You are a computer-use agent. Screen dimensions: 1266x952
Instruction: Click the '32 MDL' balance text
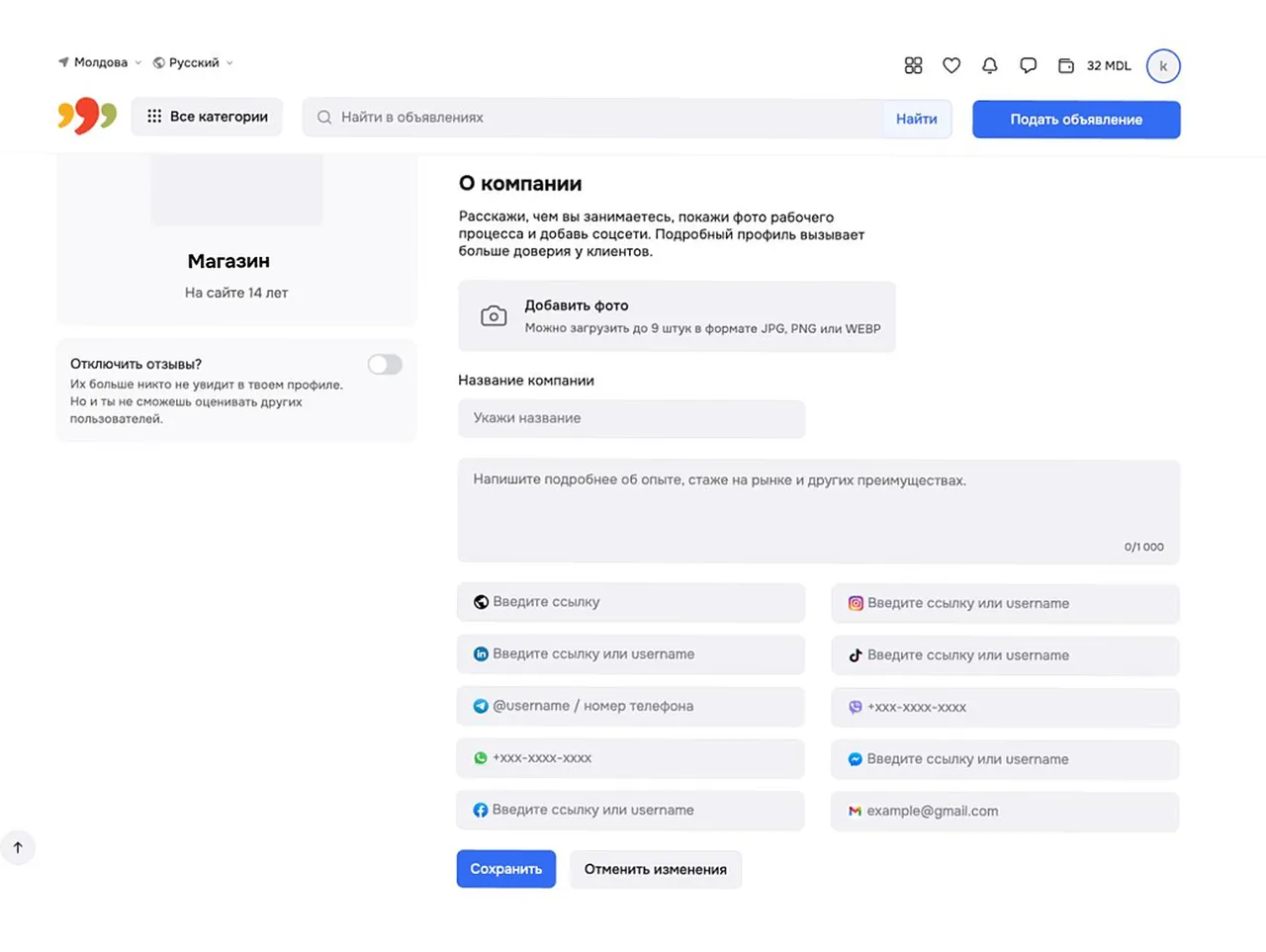click(x=1109, y=66)
